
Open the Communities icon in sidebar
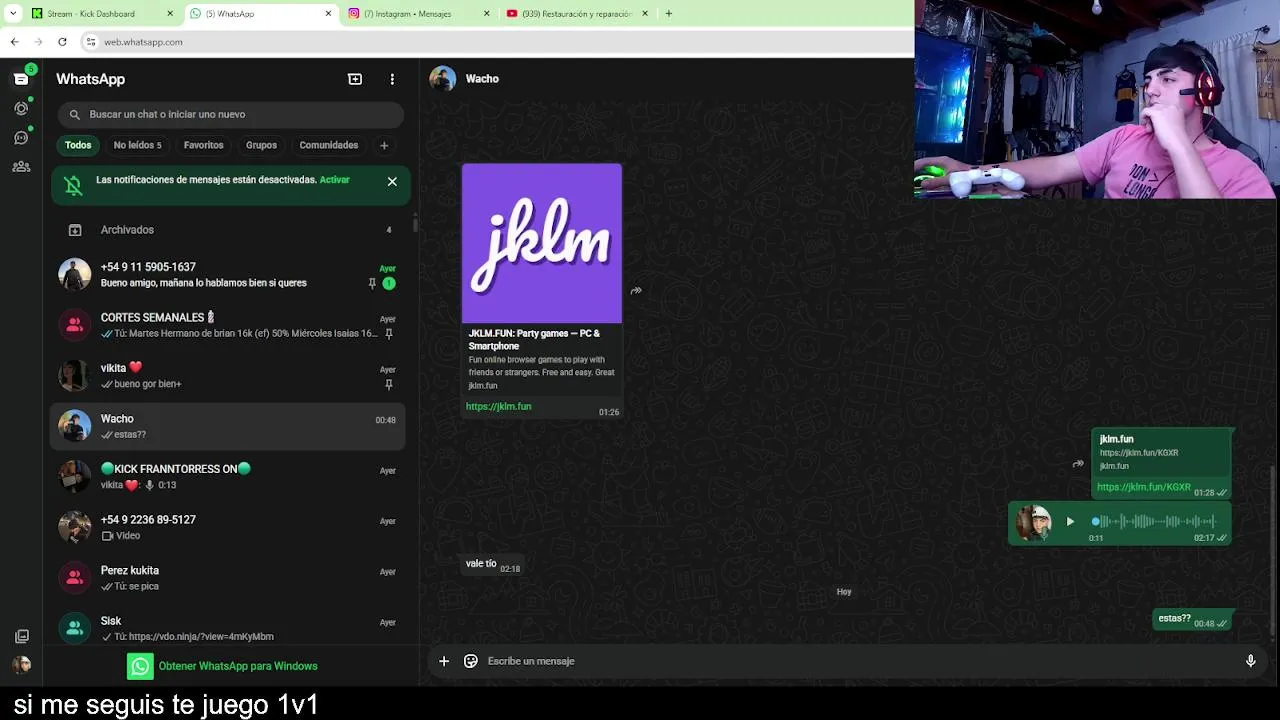(21, 167)
